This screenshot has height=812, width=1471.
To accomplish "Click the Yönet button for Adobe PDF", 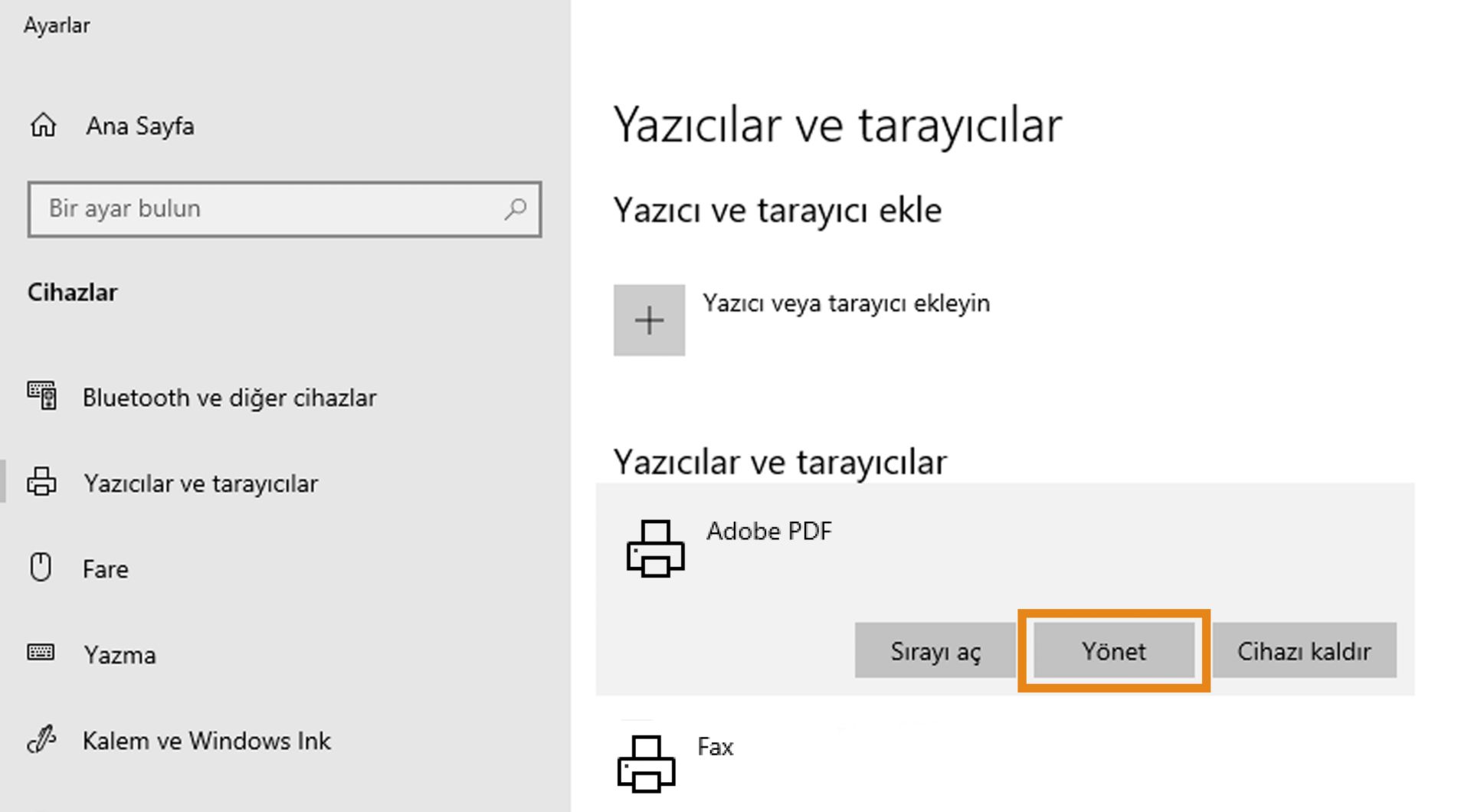I will click(x=1112, y=651).
